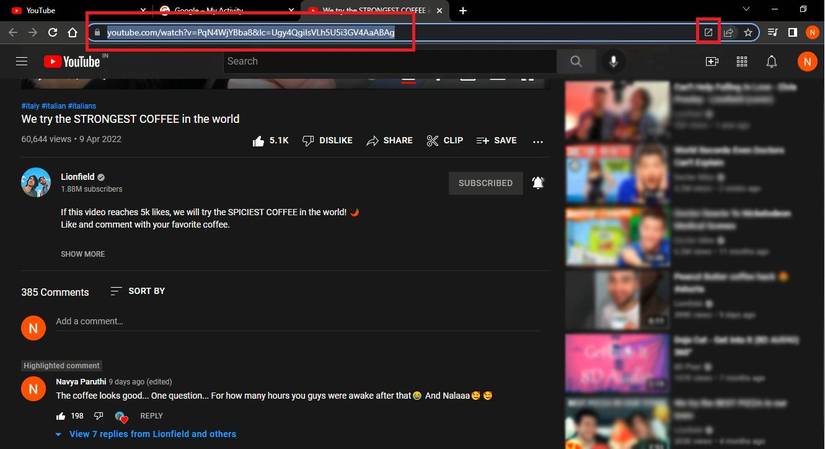825x449 pixels.
Task: Click the 385 Comments count text
Action: (x=55, y=292)
